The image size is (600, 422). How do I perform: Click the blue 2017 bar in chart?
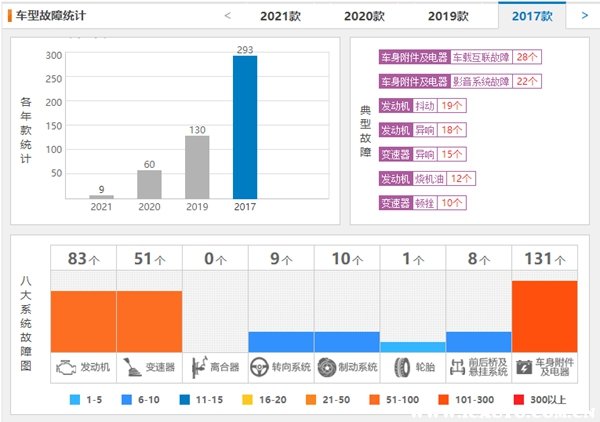(245, 127)
